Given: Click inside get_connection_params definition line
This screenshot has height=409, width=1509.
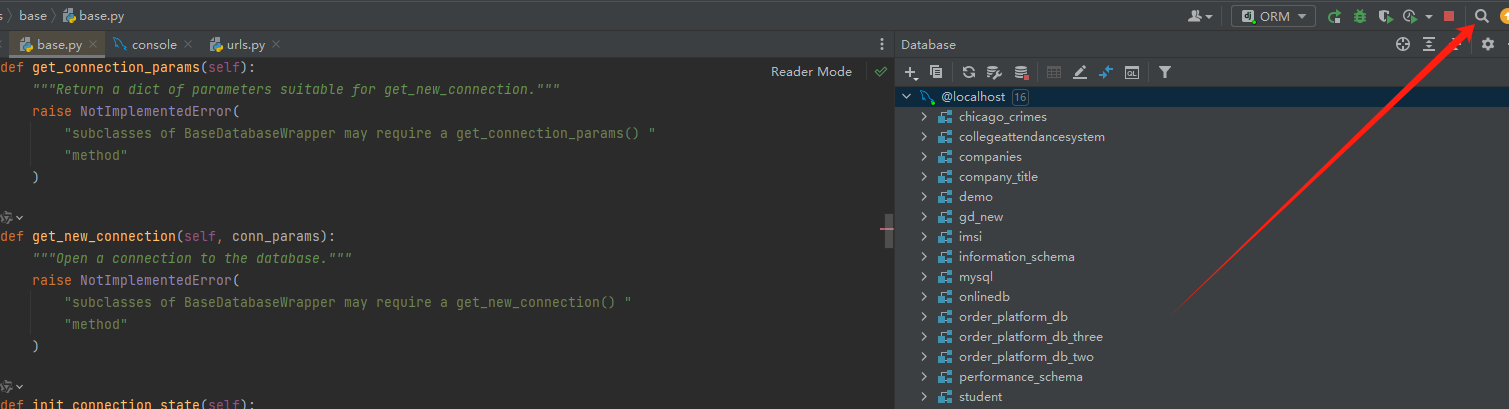Looking at the screenshot, I should [128, 68].
